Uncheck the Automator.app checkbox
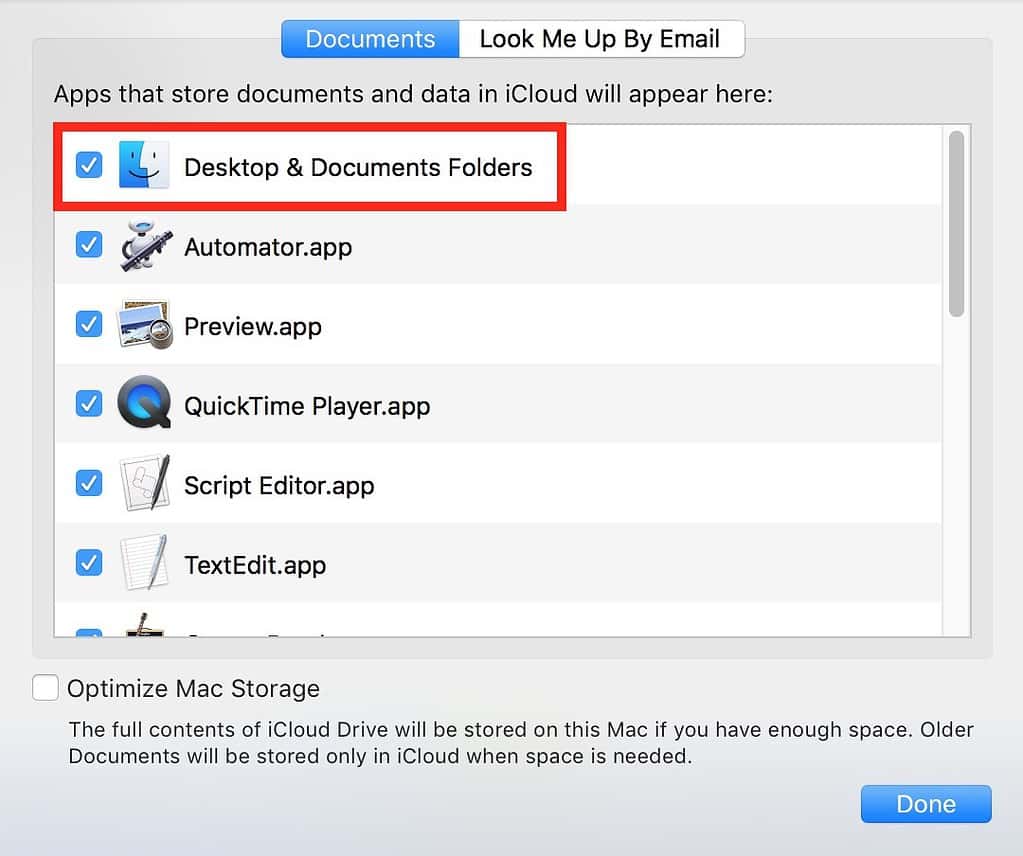This screenshot has width=1023, height=856. (88, 245)
